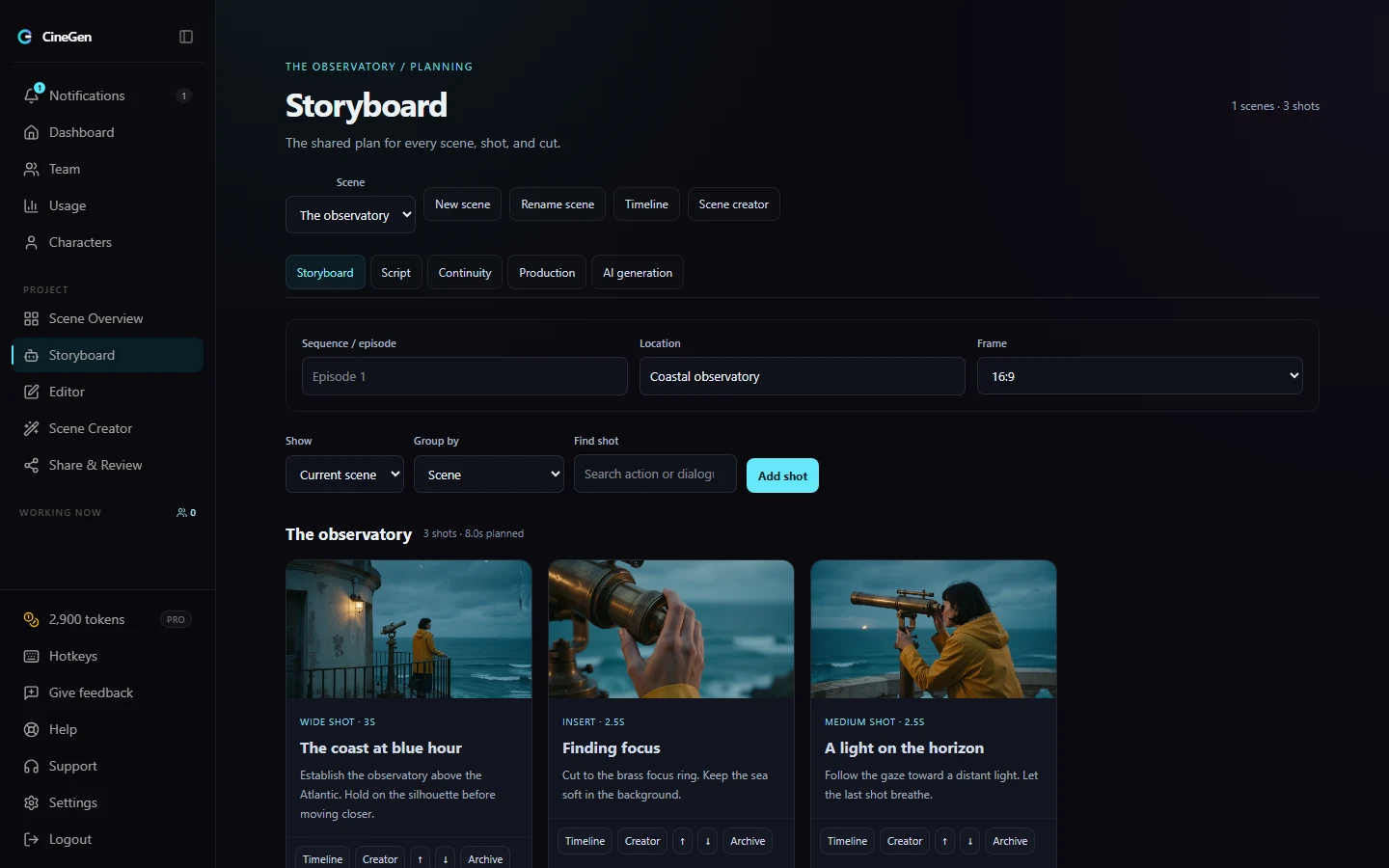Open Share & Review icon
The width and height of the screenshot is (1389, 868).
coord(31,465)
